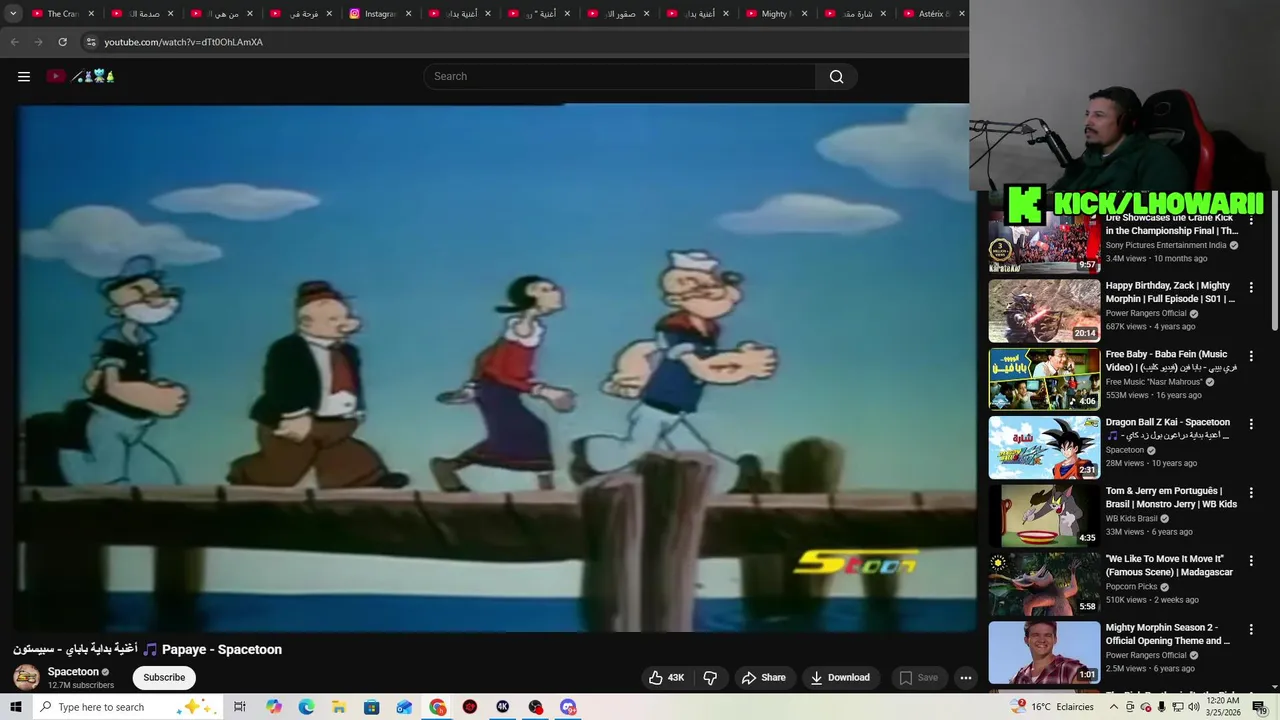Show hidden system tray icons
The width and height of the screenshot is (1280, 720).
pos(1113,707)
